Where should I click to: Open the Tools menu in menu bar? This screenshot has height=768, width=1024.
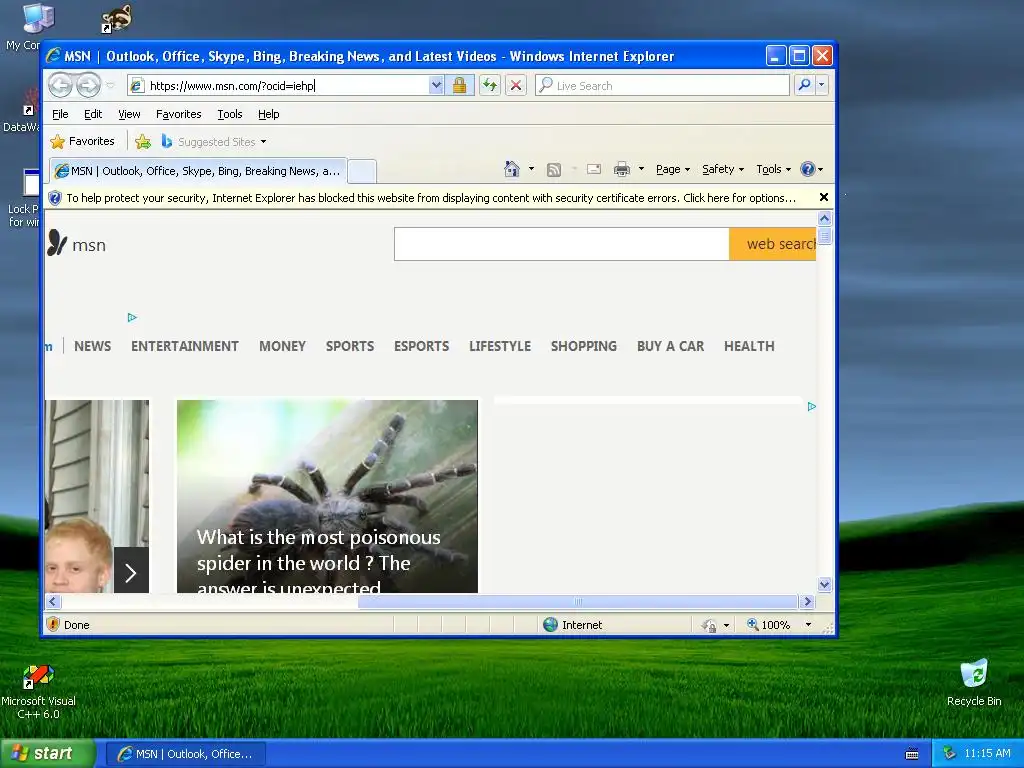[230, 114]
